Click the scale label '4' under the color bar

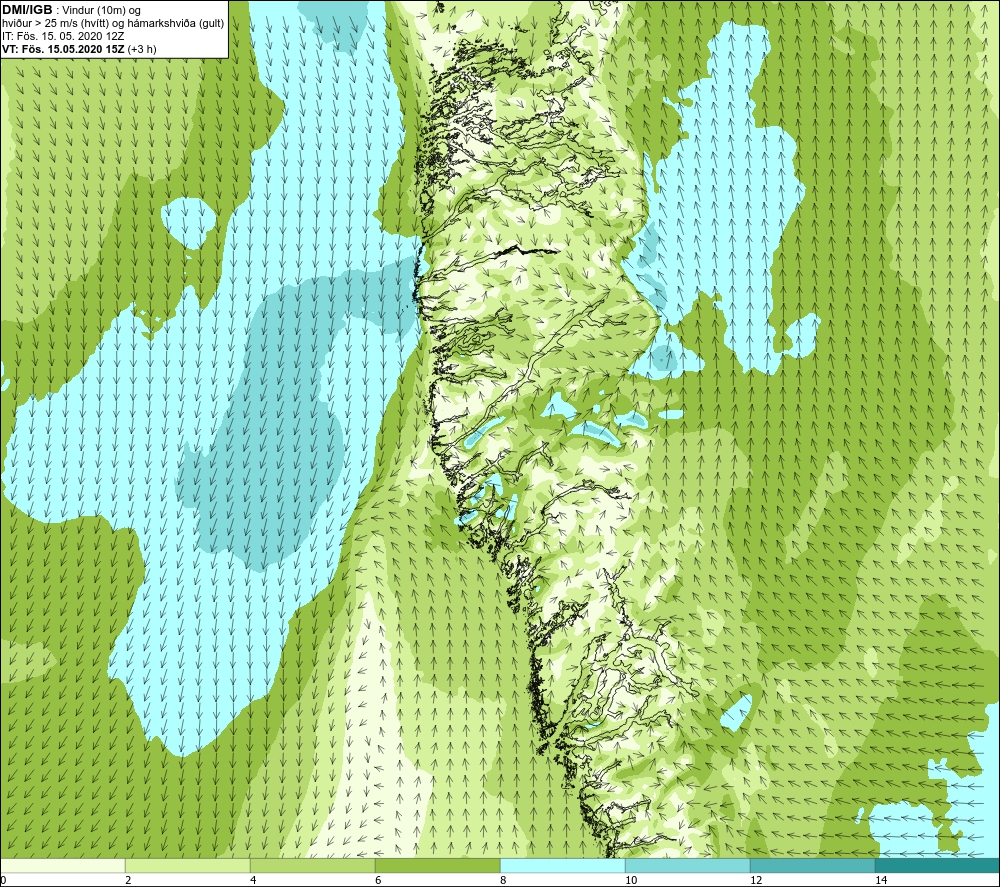pos(253,880)
